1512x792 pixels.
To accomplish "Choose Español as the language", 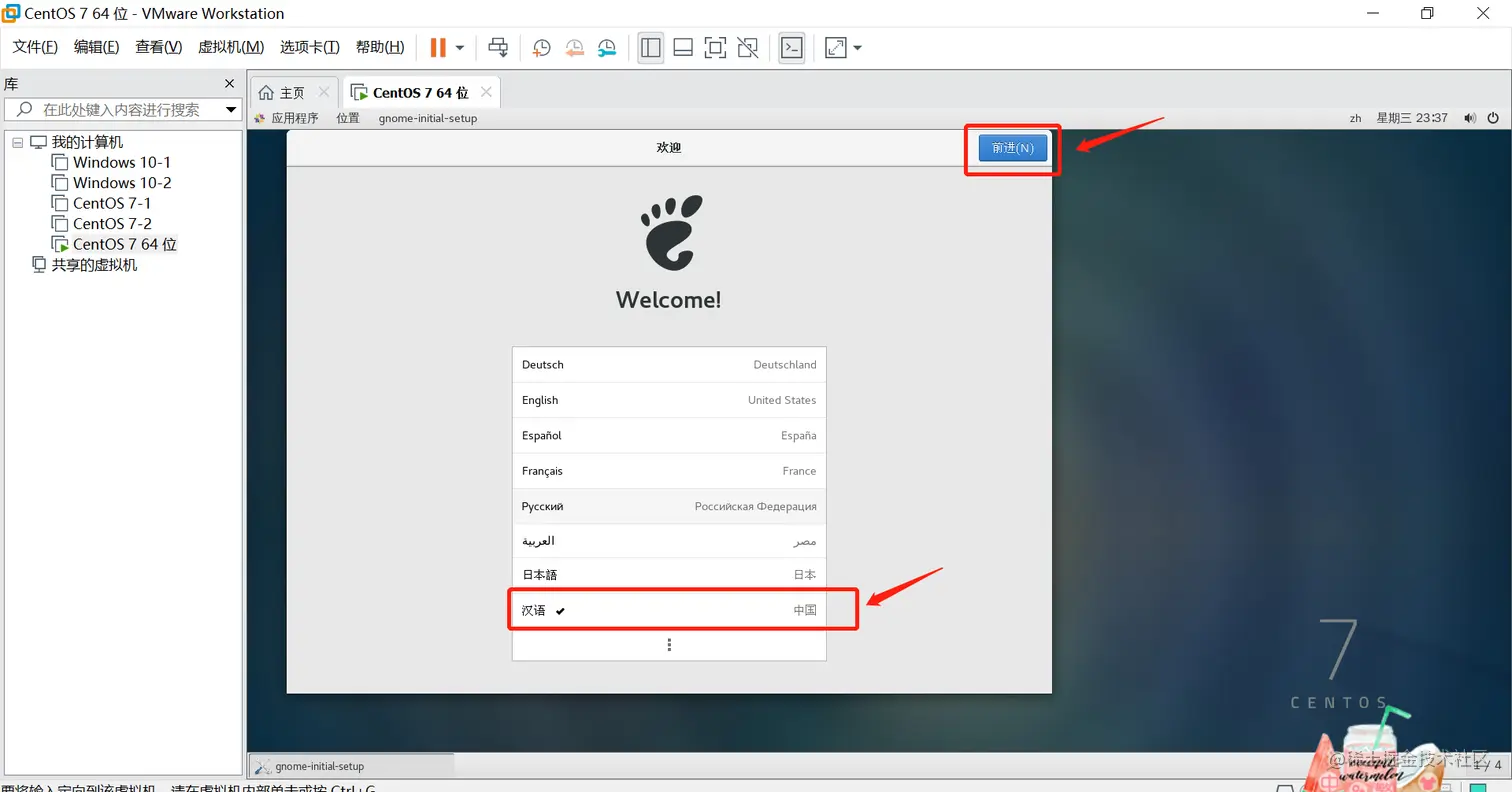I will 669,435.
